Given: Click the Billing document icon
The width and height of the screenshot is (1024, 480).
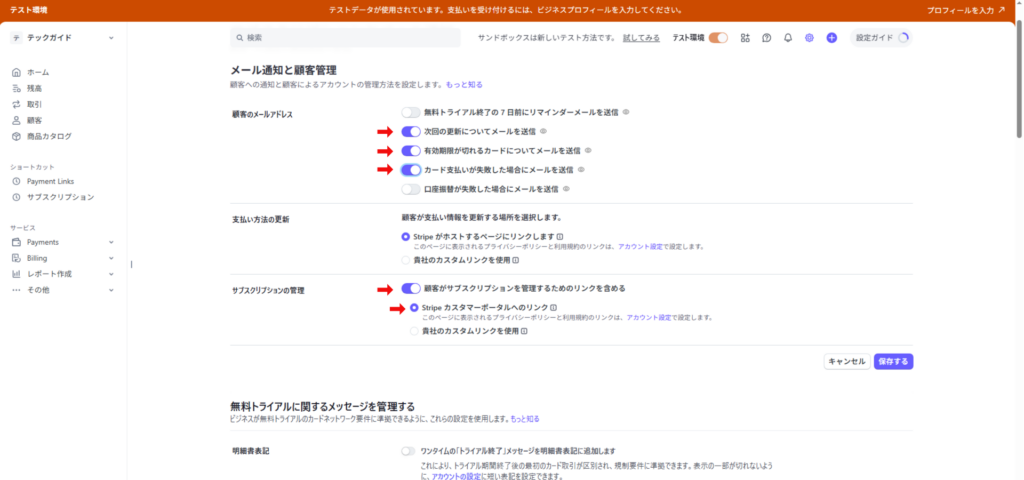Looking at the screenshot, I should pyautogui.click(x=16, y=258).
